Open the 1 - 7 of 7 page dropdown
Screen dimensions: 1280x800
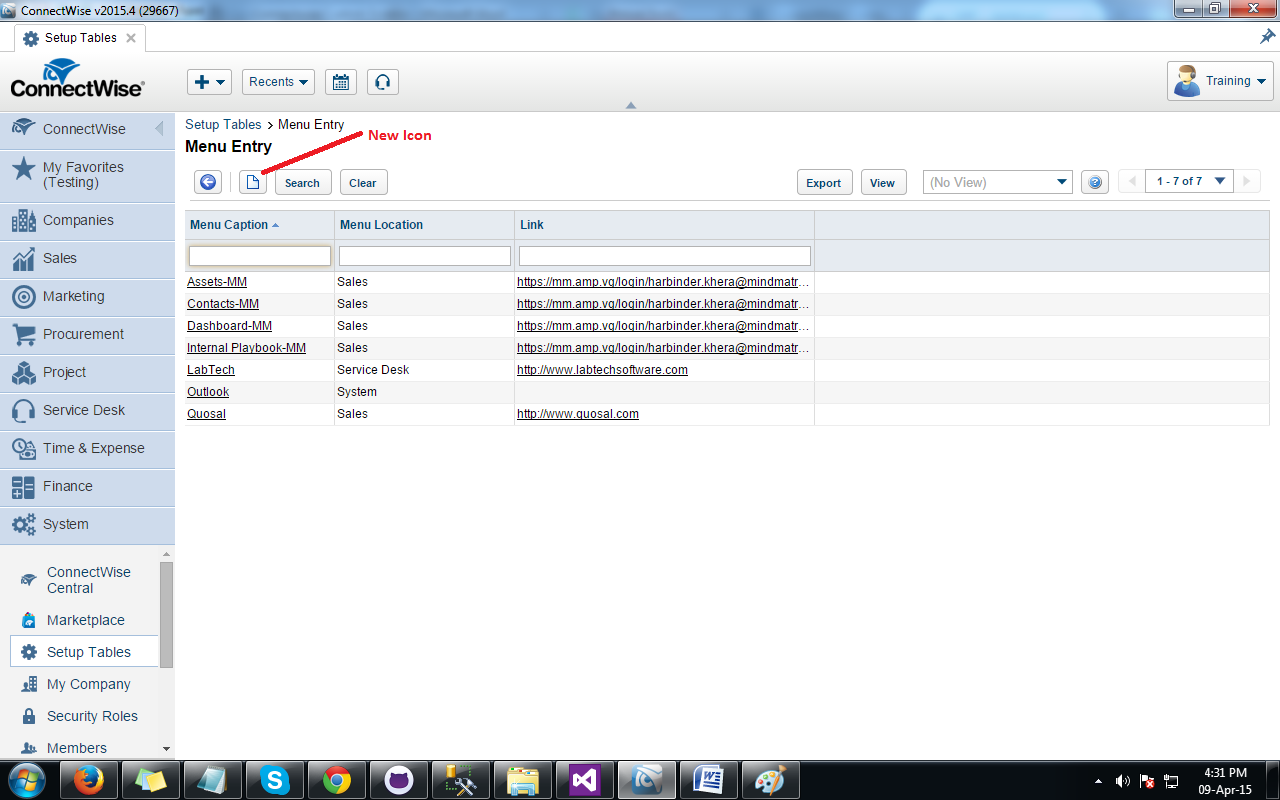pyautogui.click(x=1190, y=181)
